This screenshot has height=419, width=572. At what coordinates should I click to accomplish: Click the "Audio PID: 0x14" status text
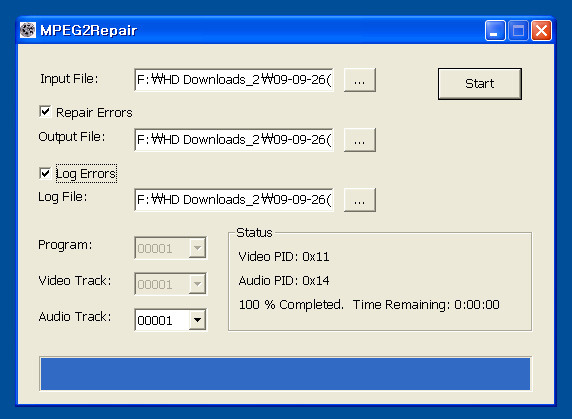[284, 280]
